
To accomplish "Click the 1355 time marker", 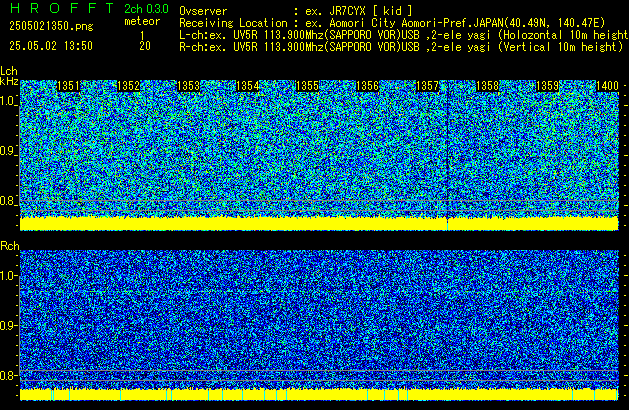I will point(307,86).
